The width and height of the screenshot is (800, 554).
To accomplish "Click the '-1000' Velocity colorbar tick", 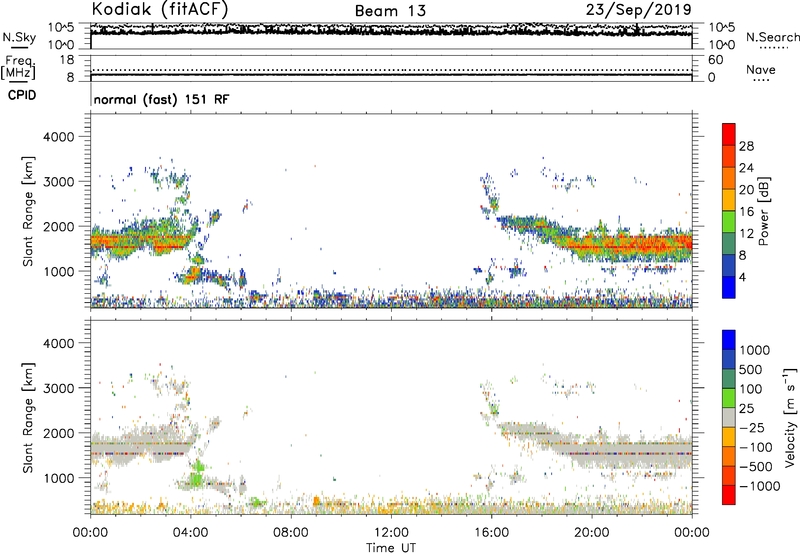I will [760, 486].
